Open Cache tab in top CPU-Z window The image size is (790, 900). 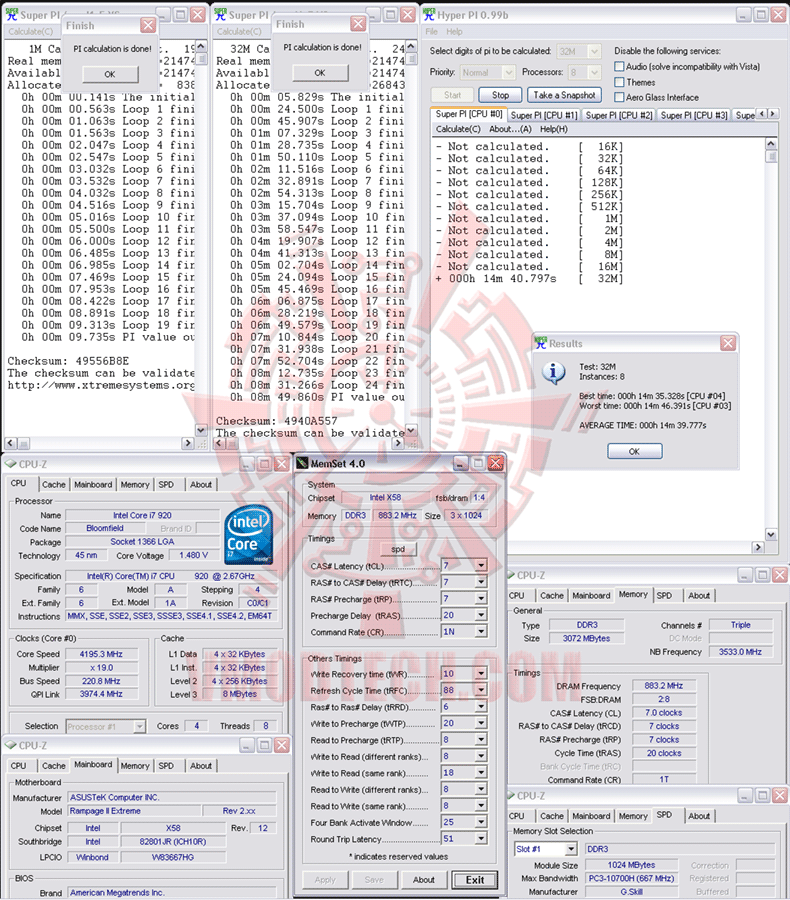[x=53, y=484]
